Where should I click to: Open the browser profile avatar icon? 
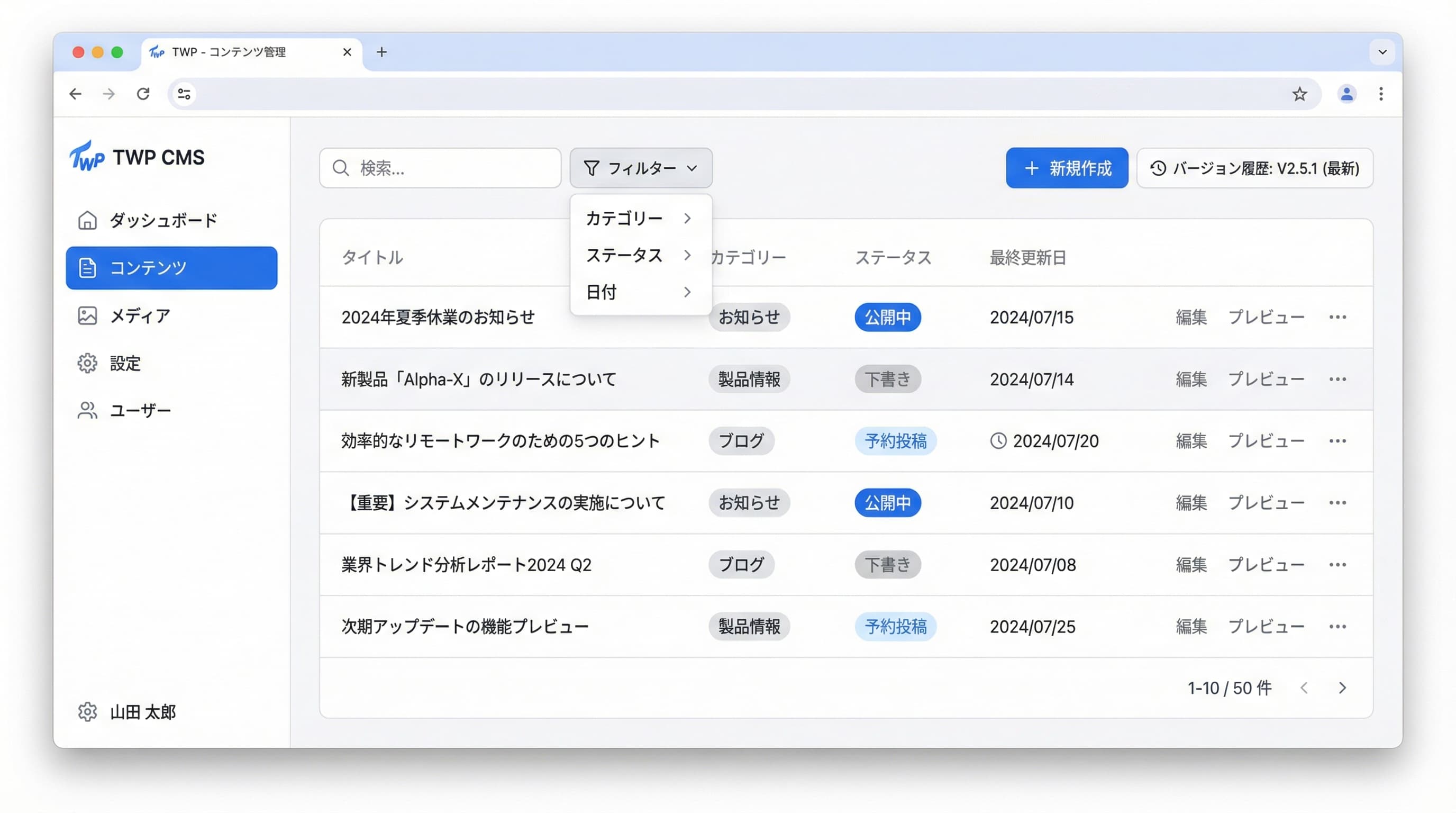pyautogui.click(x=1346, y=94)
